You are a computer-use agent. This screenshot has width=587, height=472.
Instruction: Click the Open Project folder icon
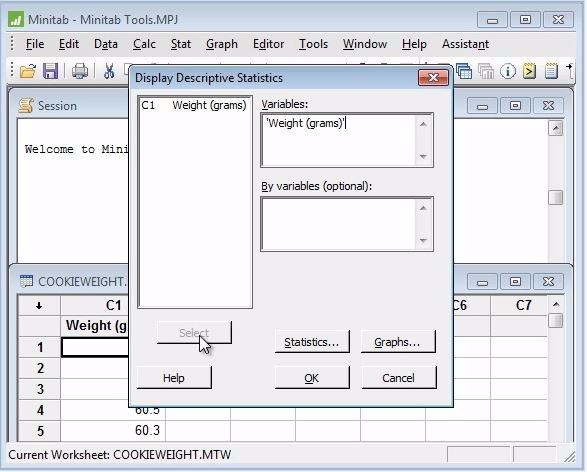point(28,71)
